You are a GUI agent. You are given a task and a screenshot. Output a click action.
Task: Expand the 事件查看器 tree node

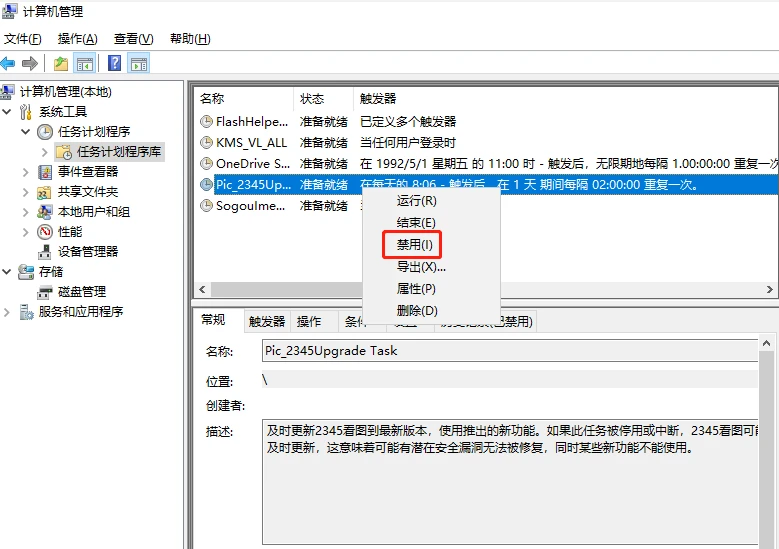[26, 171]
